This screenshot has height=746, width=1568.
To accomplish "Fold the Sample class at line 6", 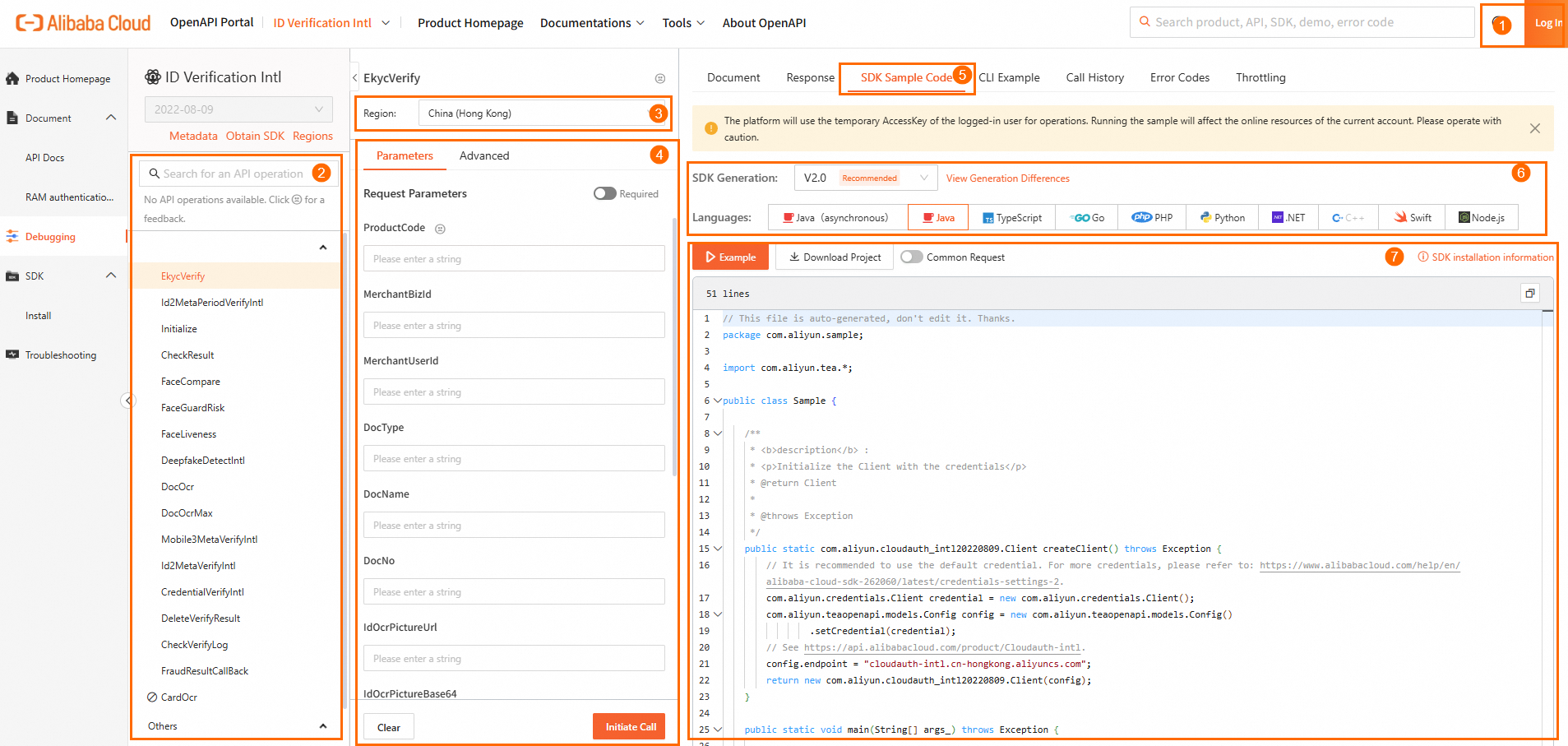I will [718, 401].
